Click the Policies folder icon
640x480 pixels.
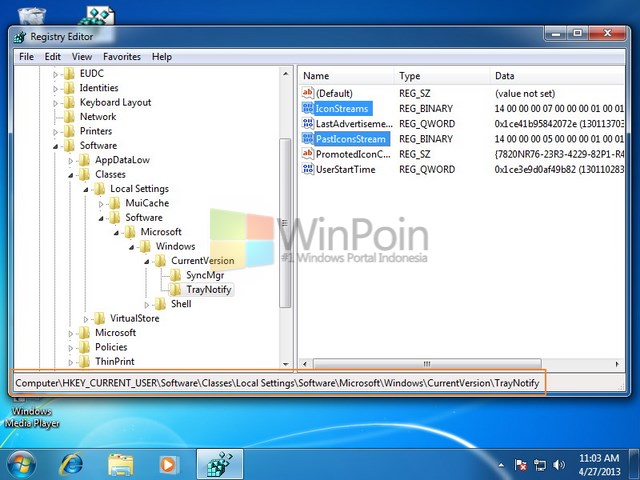click(84, 347)
